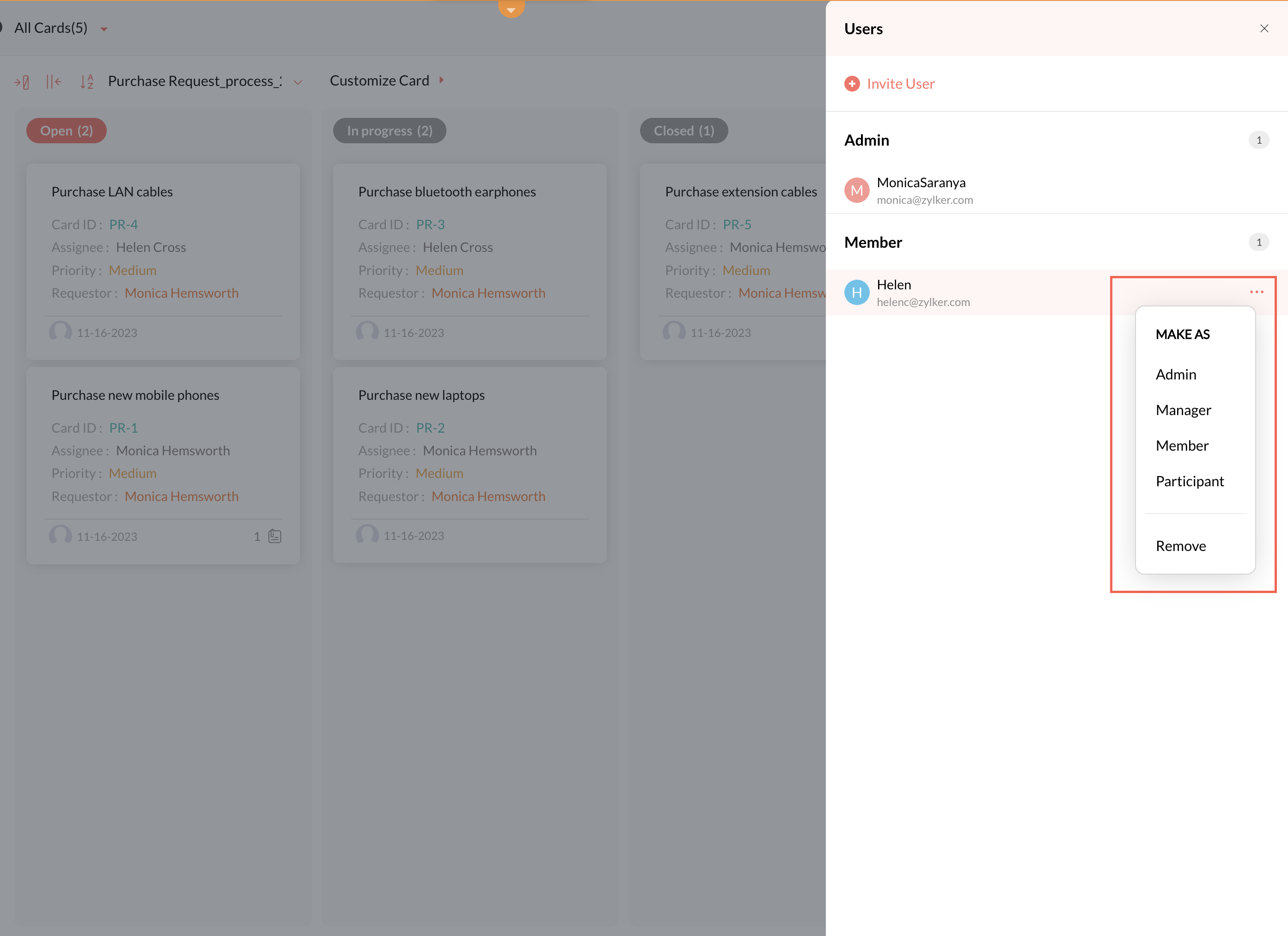Screen dimensions: 1288x936
Task: Open the three-dot menu for Helen
Action: [x=1256, y=292]
